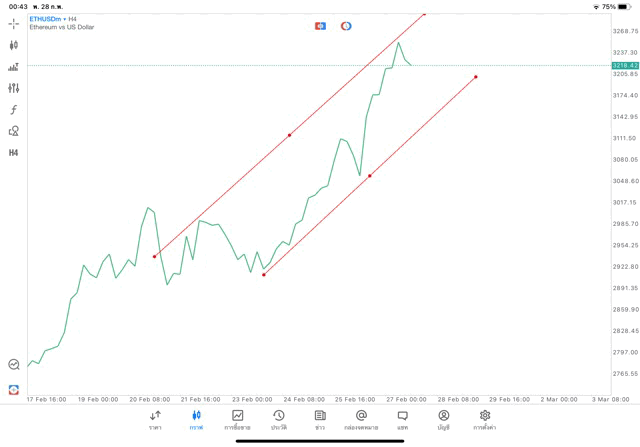The width and height of the screenshot is (640, 447).
Task: Open the บัญชี (Accounts) tab
Action: pyautogui.click(x=443, y=420)
